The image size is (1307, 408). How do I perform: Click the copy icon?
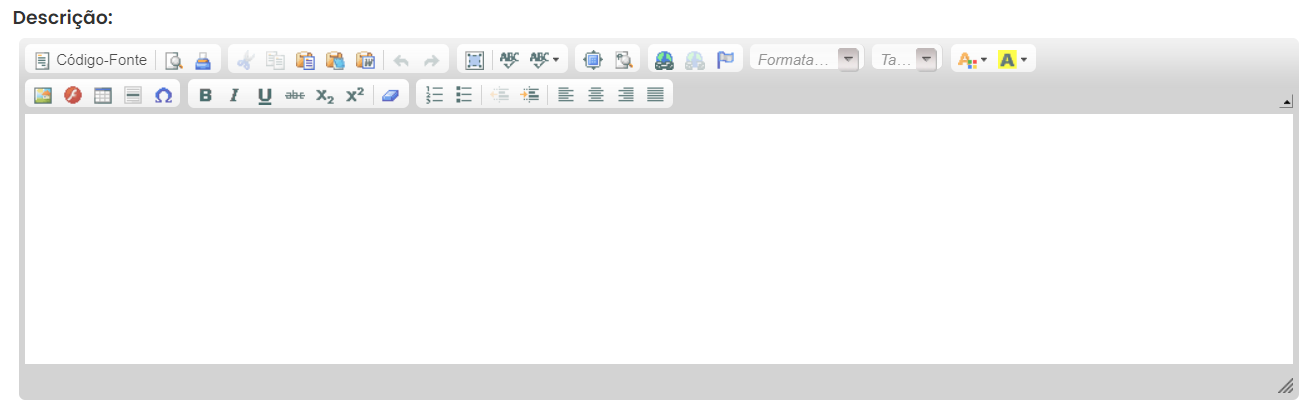click(276, 60)
